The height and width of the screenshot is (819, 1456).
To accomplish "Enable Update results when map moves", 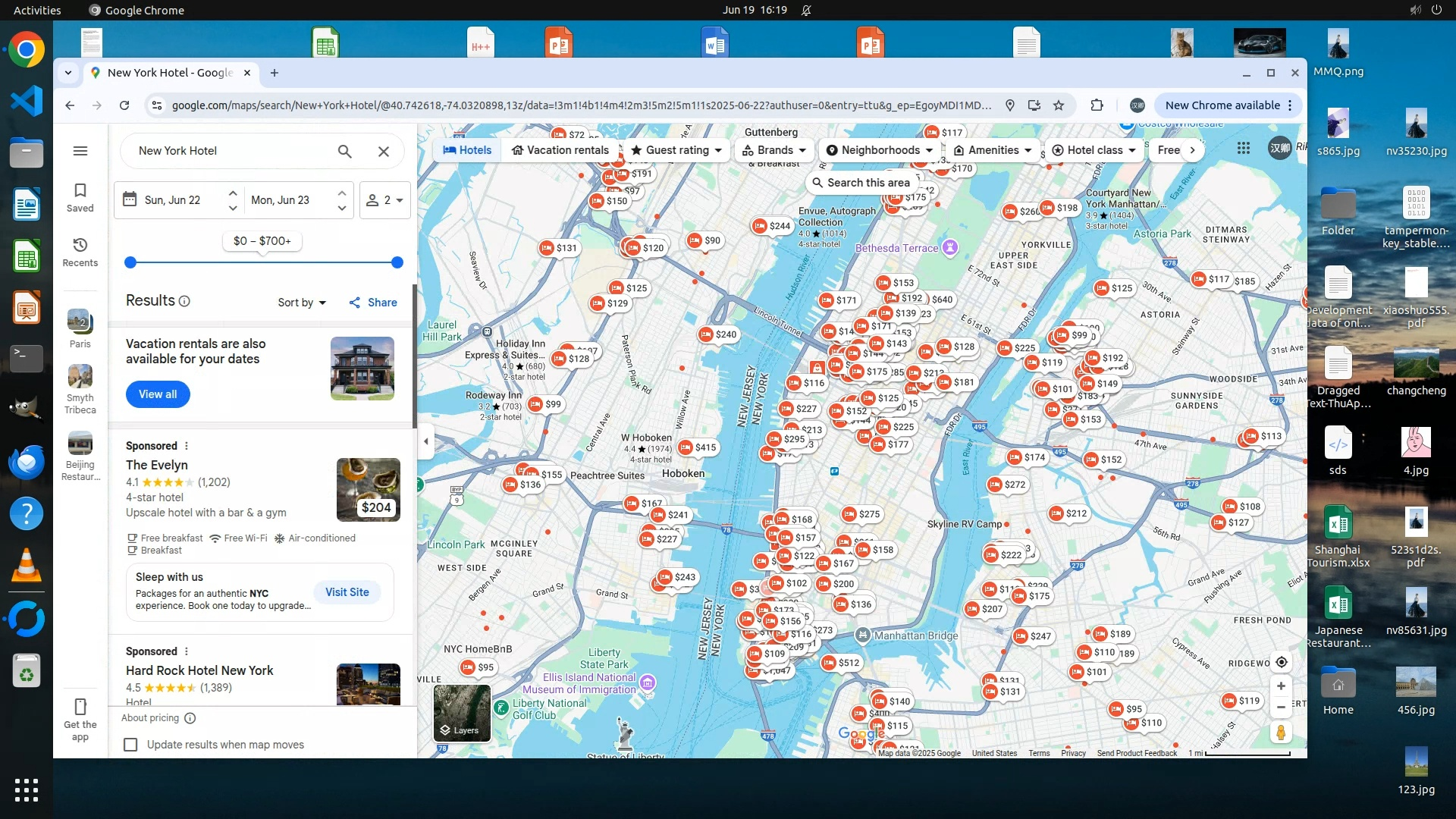I will click(x=130, y=745).
